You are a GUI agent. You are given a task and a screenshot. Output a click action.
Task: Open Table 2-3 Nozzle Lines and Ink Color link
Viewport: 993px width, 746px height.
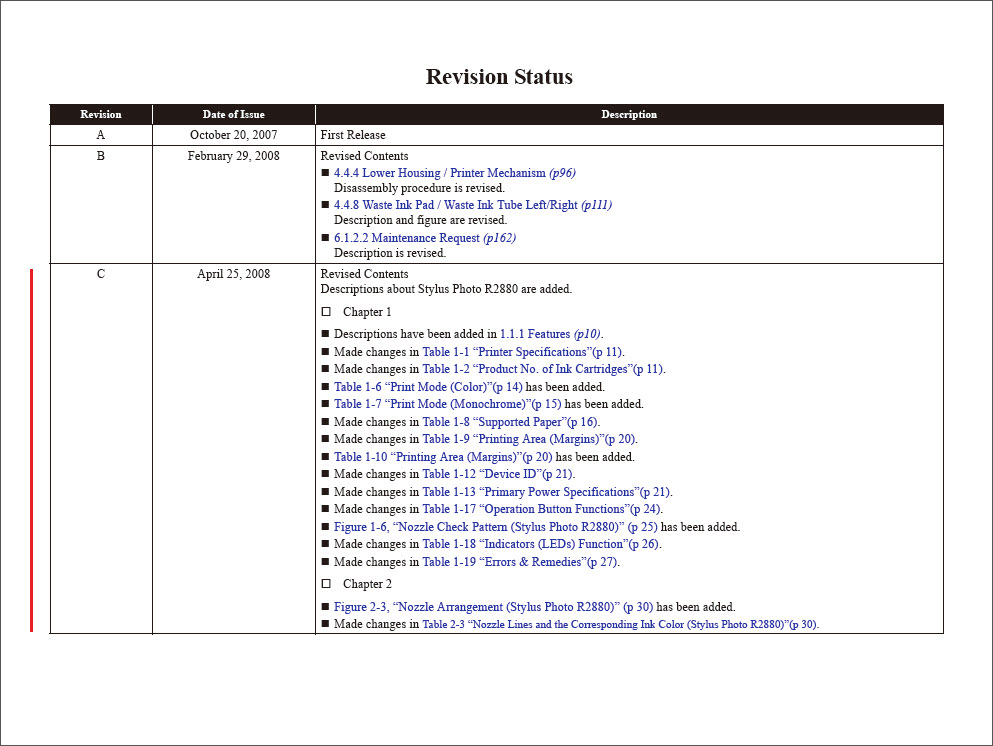619,624
